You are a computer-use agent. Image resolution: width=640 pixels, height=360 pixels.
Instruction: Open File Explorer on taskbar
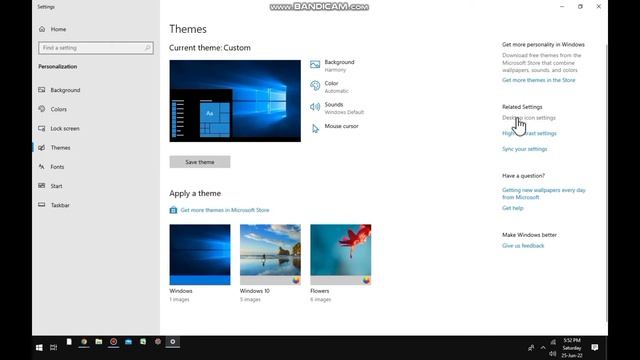(x=99, y=342)
